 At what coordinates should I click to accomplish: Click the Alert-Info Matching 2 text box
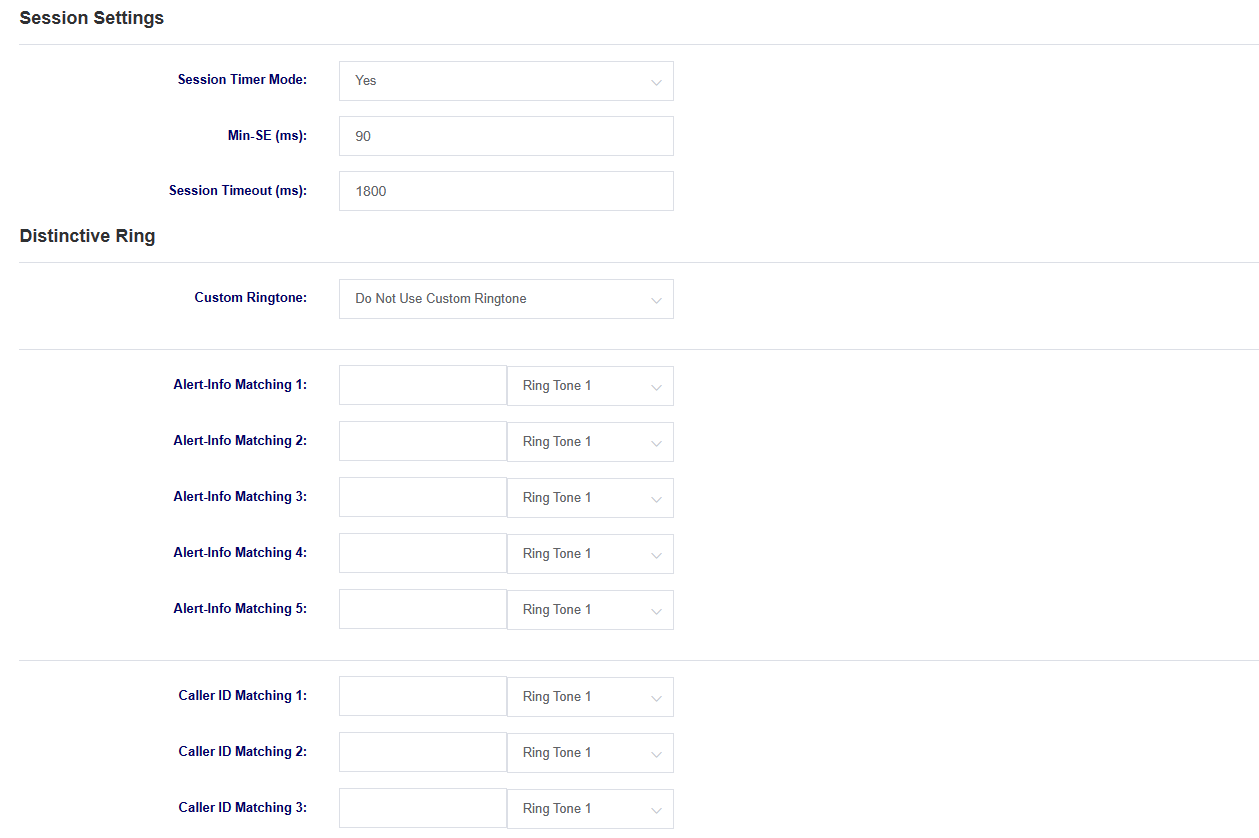tap(423, 441)
